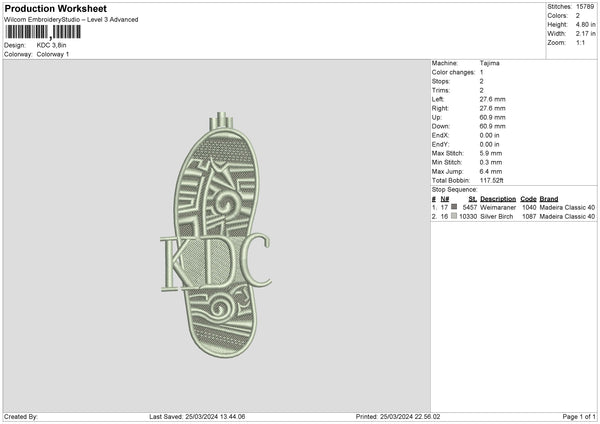Select the barcode below the studio name
This screenshot has width=600, height=424.
42,32
